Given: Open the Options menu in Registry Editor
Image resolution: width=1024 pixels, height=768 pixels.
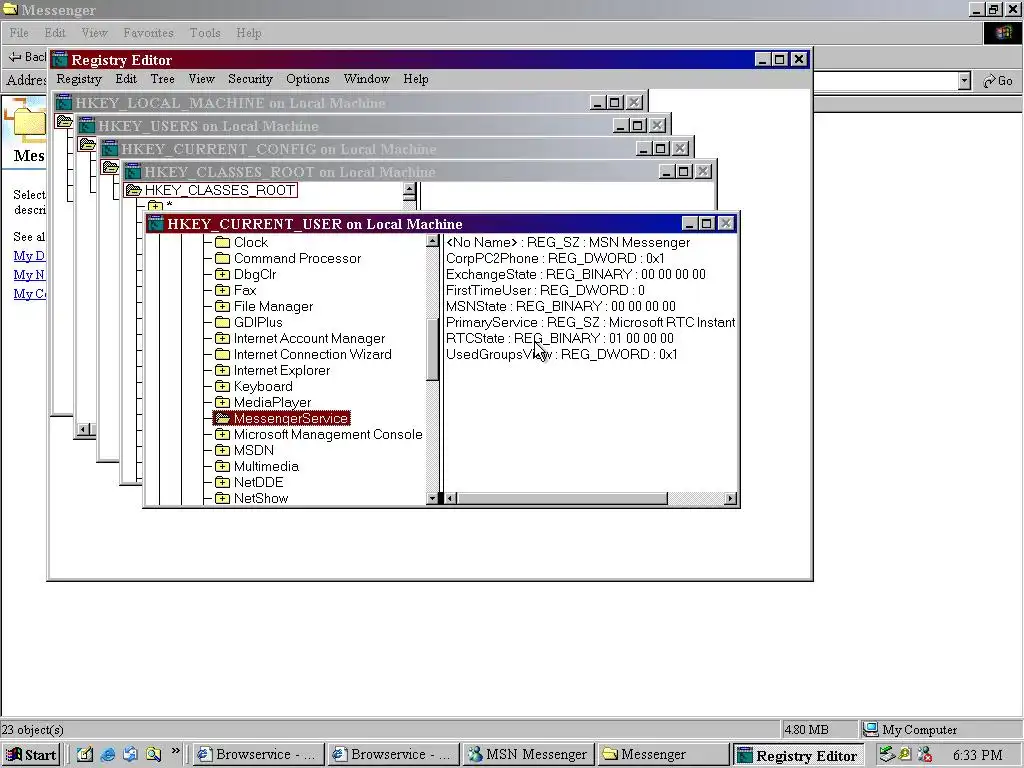Looking at the screenshot, I should click(308, 79).
